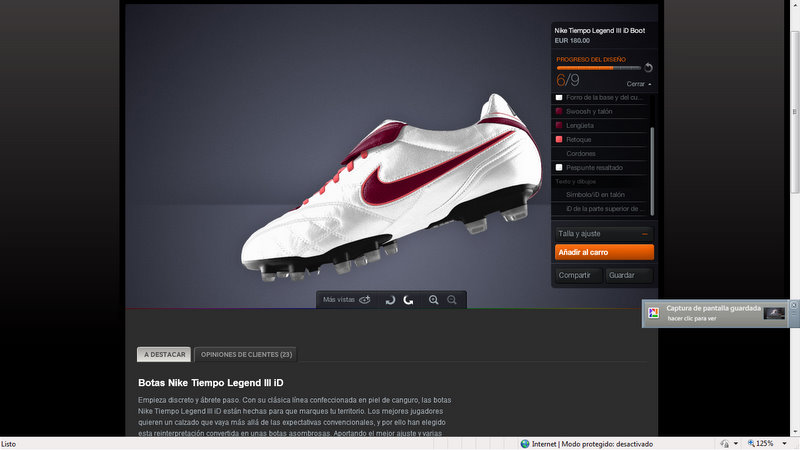800x450 pixels.
Task: Click the Guardar button
Action: [629, 275]
